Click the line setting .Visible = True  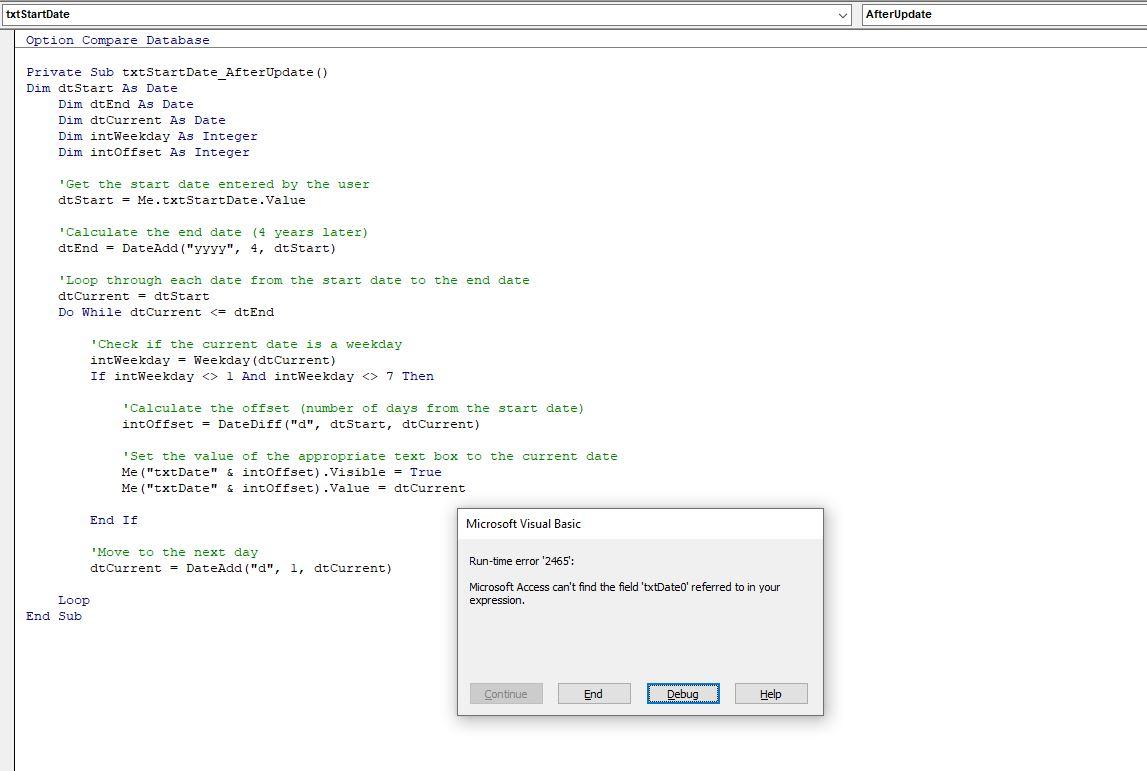pos(282,473)
